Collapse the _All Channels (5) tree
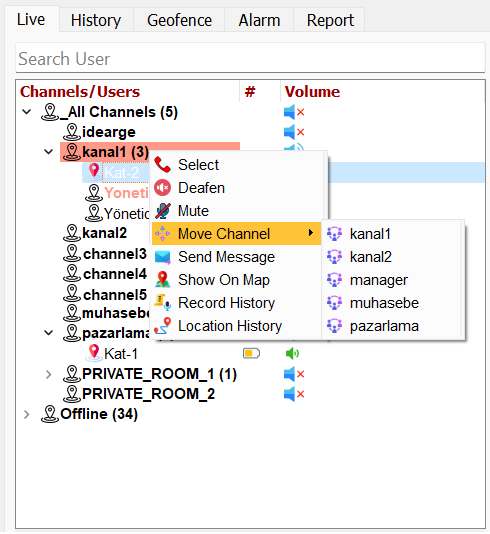The width and height of the screenshot is (490, 534). click(27, 112)
